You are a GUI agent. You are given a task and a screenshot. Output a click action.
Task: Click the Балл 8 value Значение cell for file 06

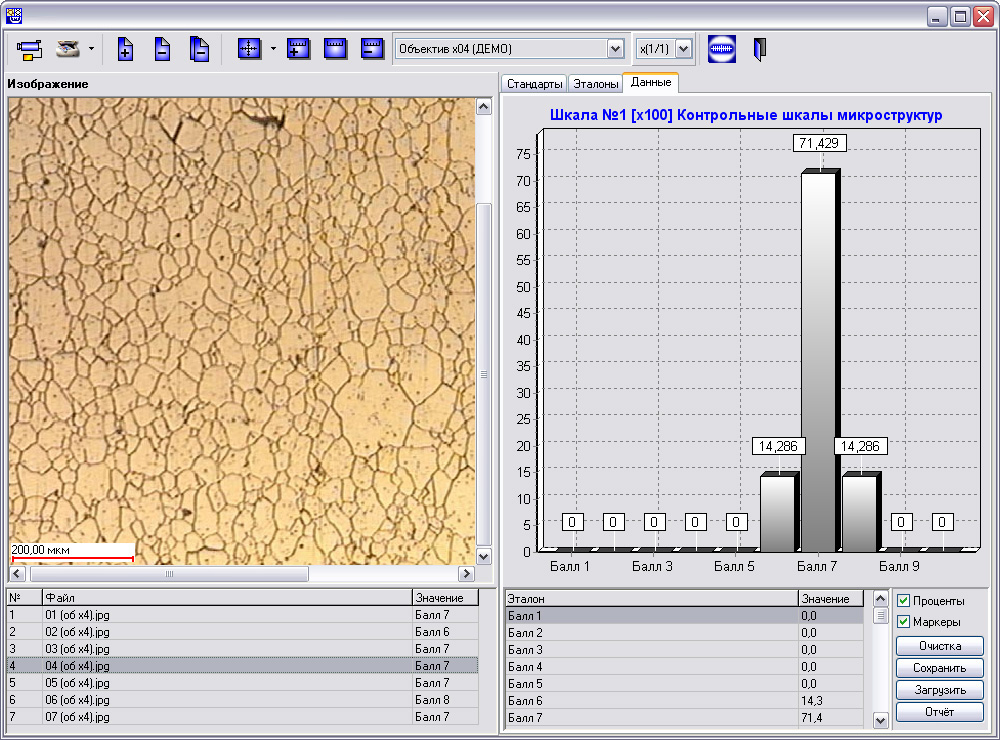pyautogui.click(x=445, y=700)
